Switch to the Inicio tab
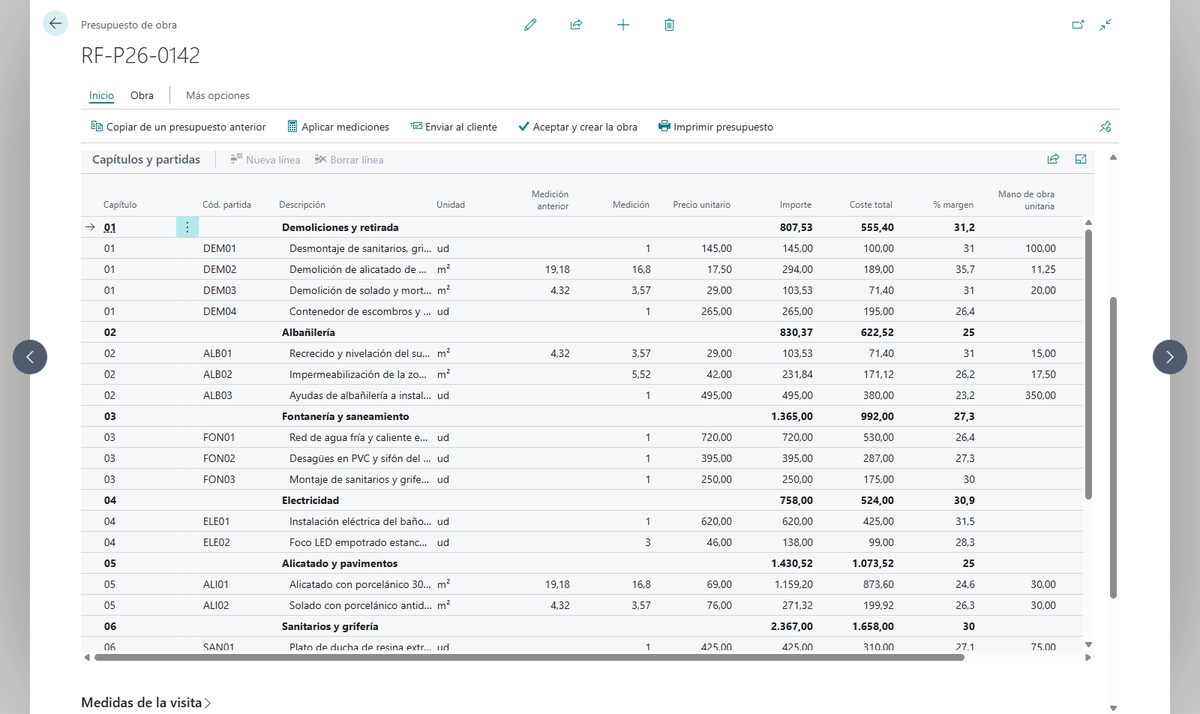 tap(101, 96)
